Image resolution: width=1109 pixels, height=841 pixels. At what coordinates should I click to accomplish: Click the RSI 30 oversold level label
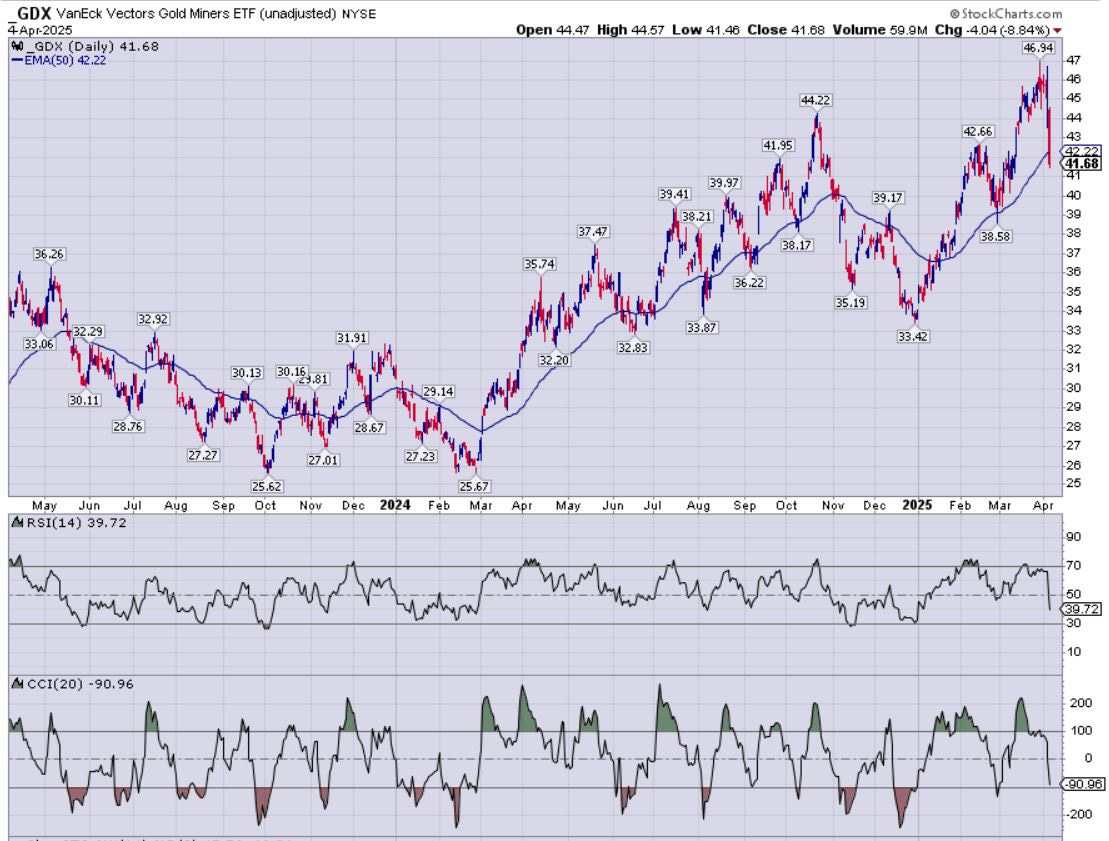click(1073, 623)
